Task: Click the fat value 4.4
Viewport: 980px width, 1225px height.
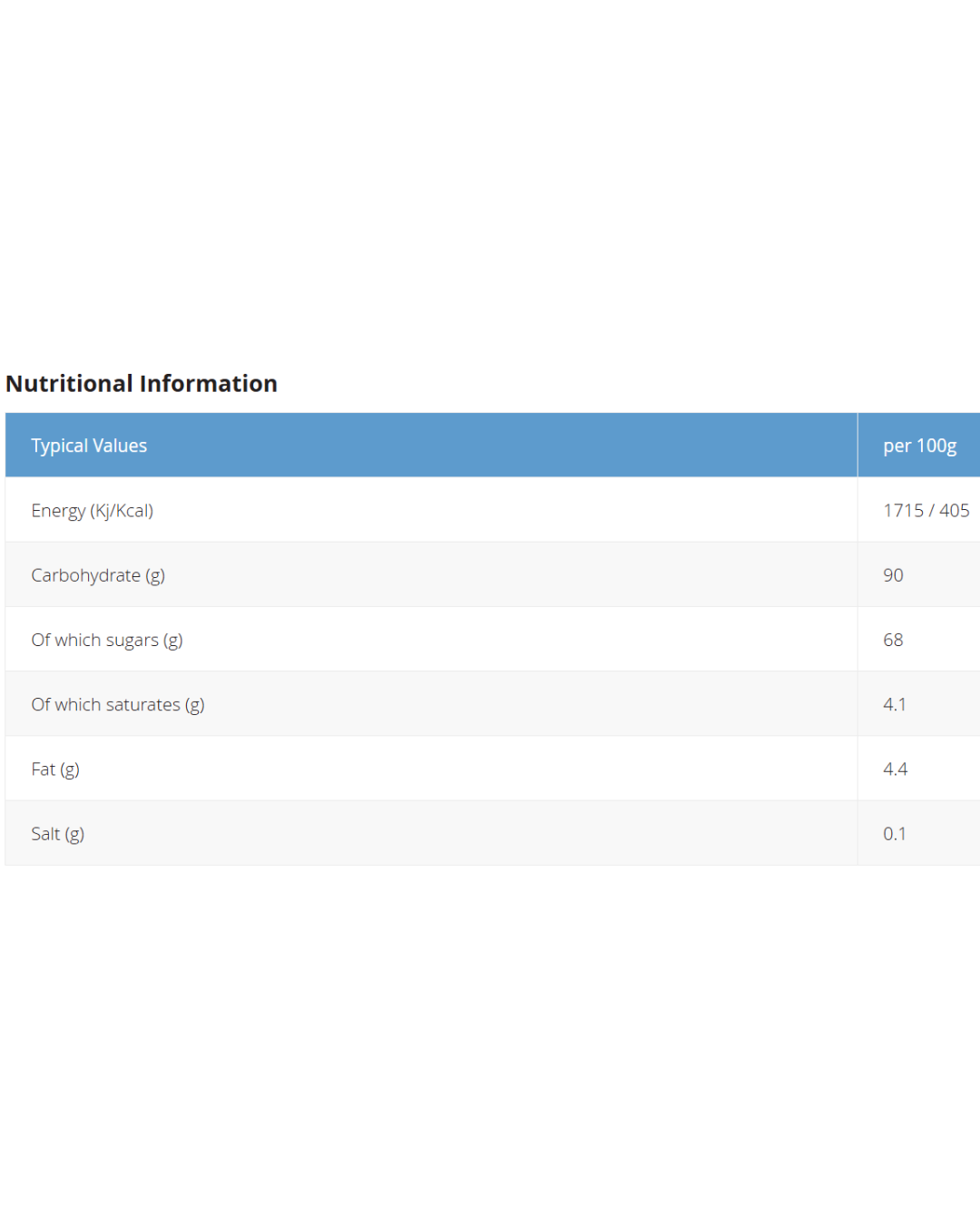Action: tap(895, 769)
